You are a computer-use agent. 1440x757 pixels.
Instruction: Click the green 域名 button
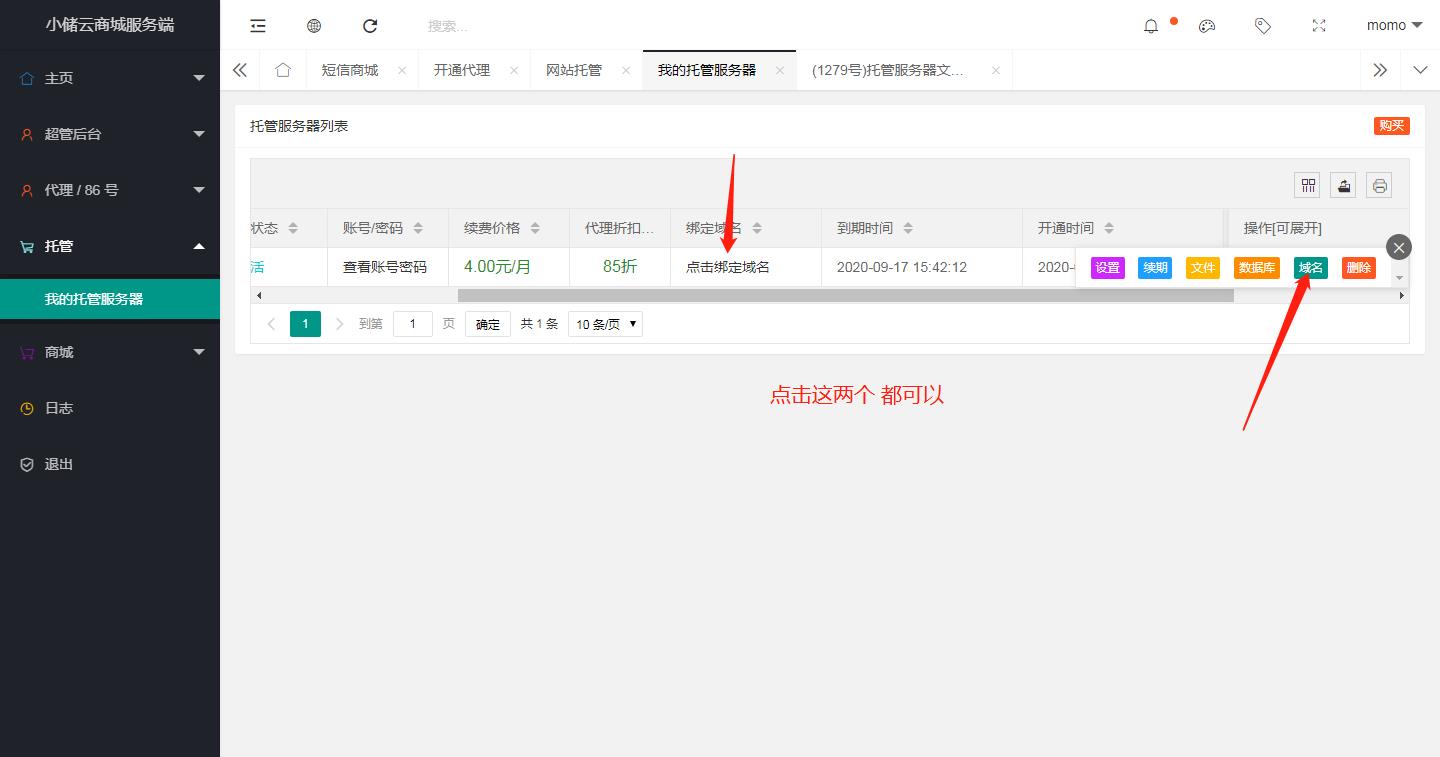pos(1311,268)
